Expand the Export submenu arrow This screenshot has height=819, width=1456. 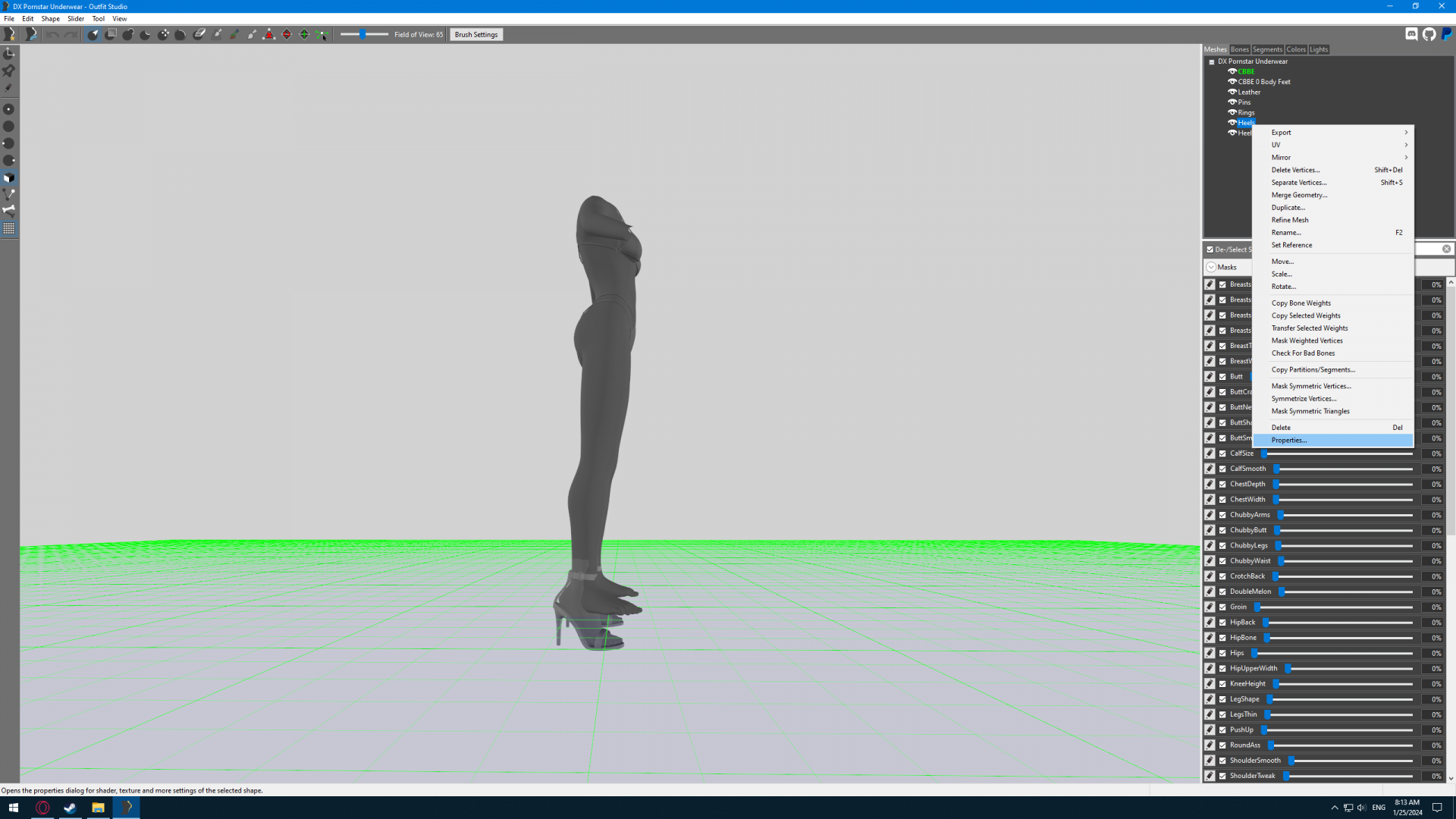point(1405,133)
